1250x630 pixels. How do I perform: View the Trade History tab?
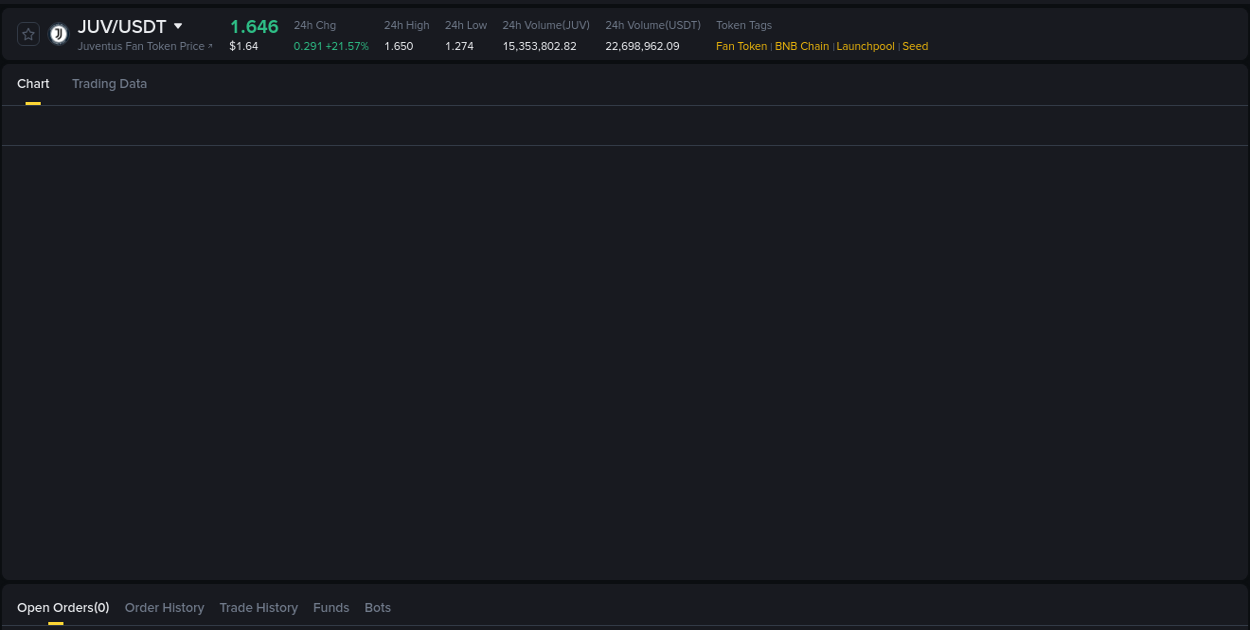258,607
